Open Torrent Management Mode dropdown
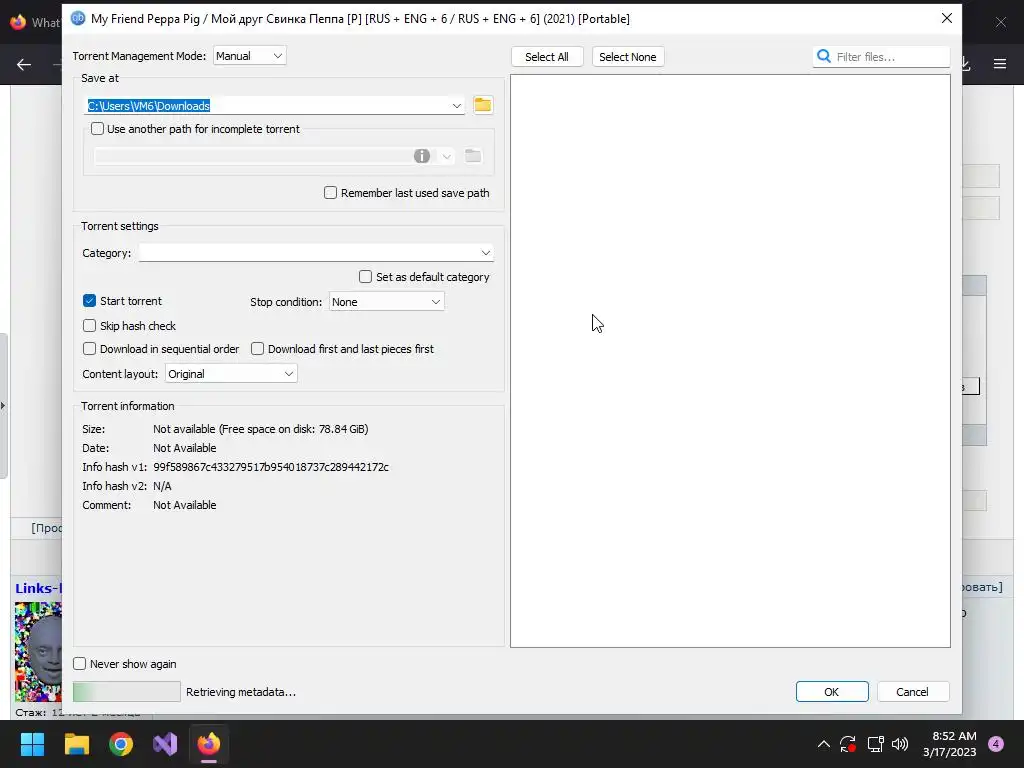 click(249, 56)
